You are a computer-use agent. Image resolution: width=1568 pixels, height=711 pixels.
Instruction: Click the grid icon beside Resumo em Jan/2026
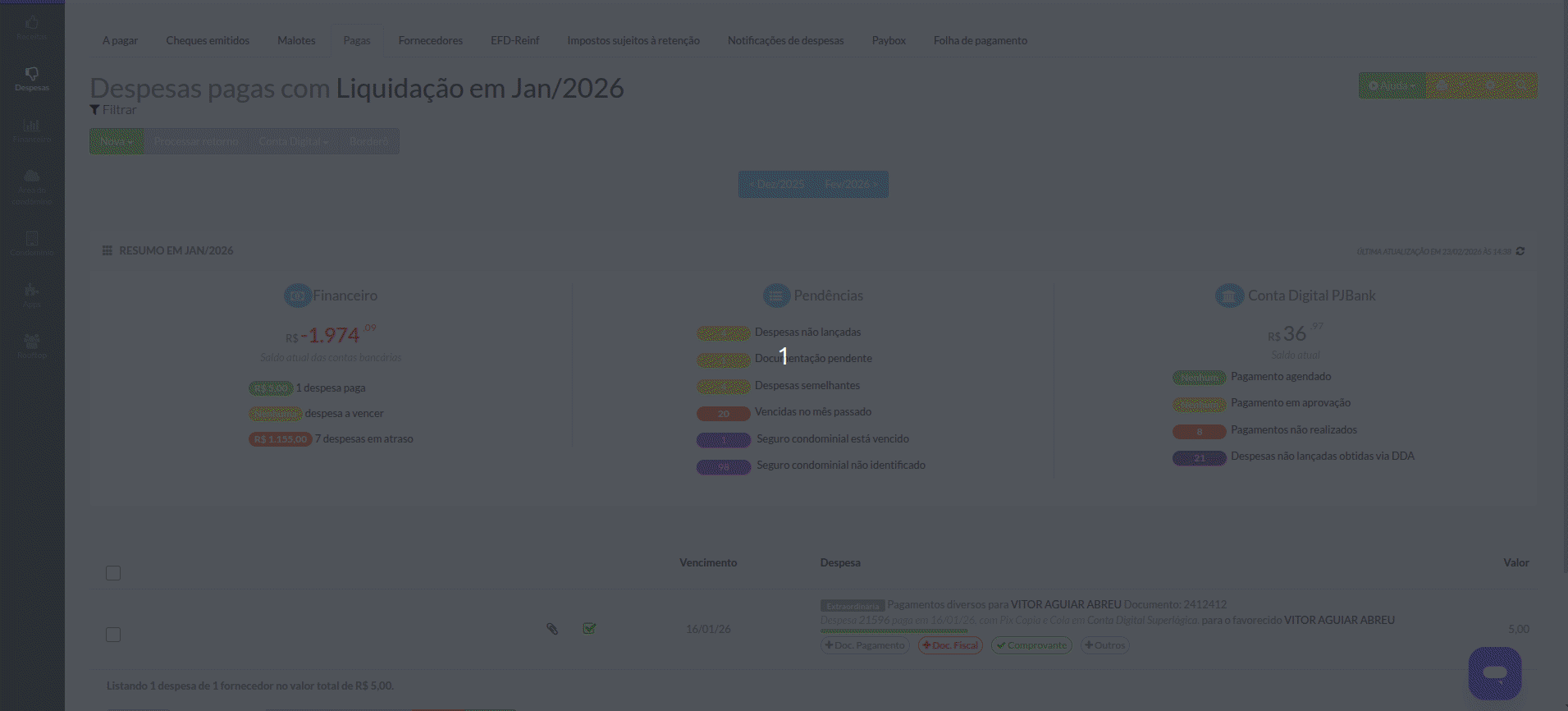tap(107, 250)
